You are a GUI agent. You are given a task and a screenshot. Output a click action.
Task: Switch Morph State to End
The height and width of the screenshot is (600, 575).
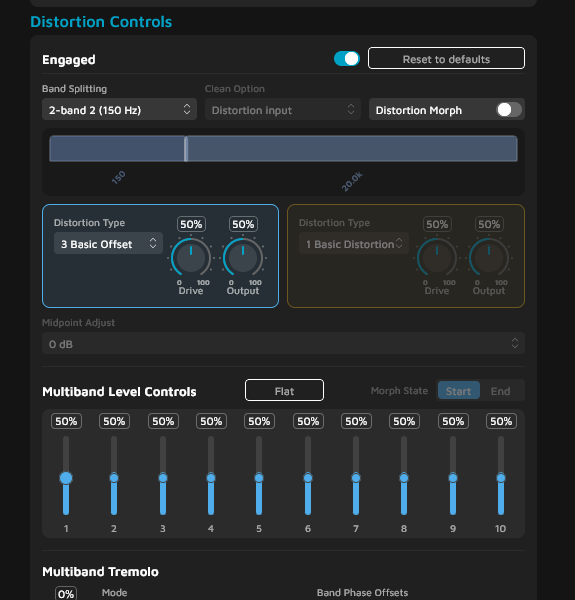coord(500,391)
